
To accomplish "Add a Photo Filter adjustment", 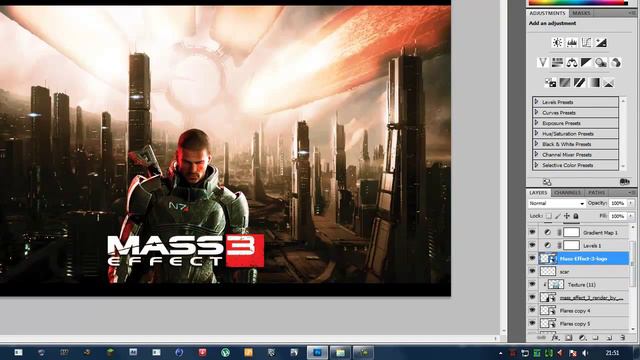I will click(601, 62).
